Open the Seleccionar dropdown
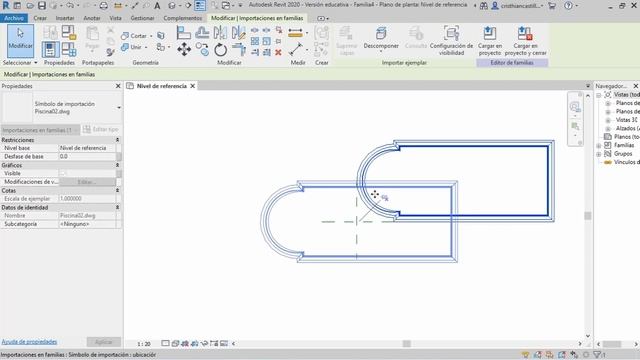The height and width of the screenshot is (360, 640). tap(20, 62)
